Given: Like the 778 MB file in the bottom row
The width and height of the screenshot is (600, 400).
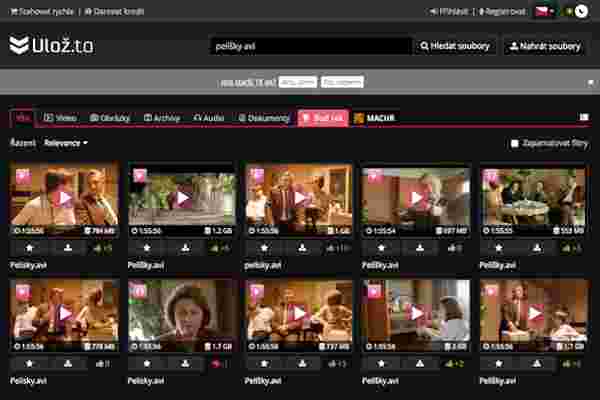Looking at the screenshot, I should 102,364.
